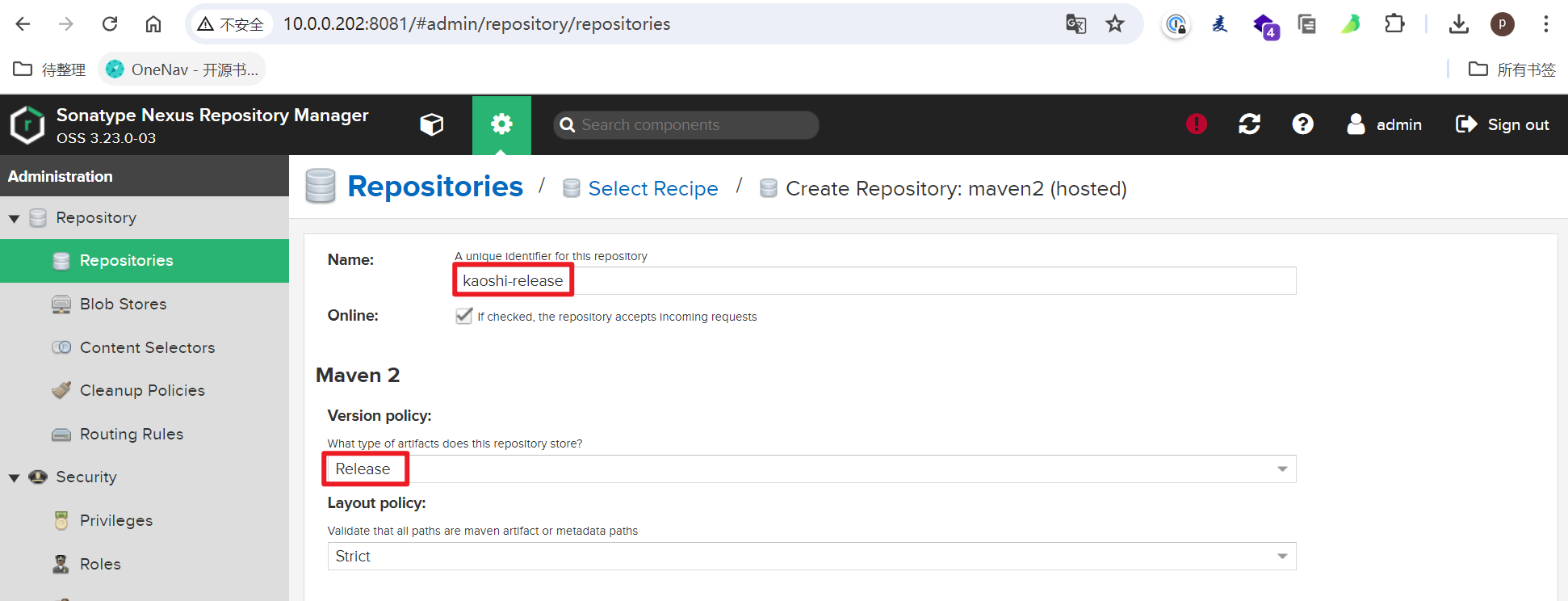Open the red system status alert

coord(1196,124)
